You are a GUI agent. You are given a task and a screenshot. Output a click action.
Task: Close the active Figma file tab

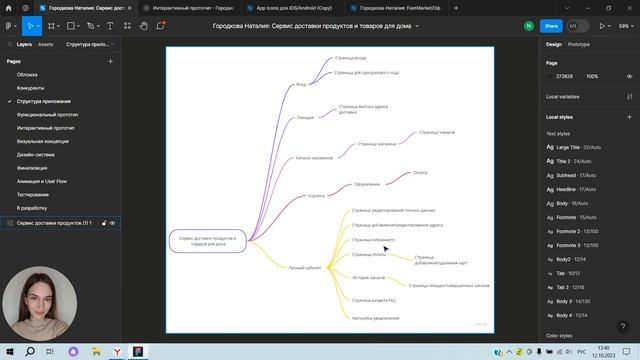130,8
